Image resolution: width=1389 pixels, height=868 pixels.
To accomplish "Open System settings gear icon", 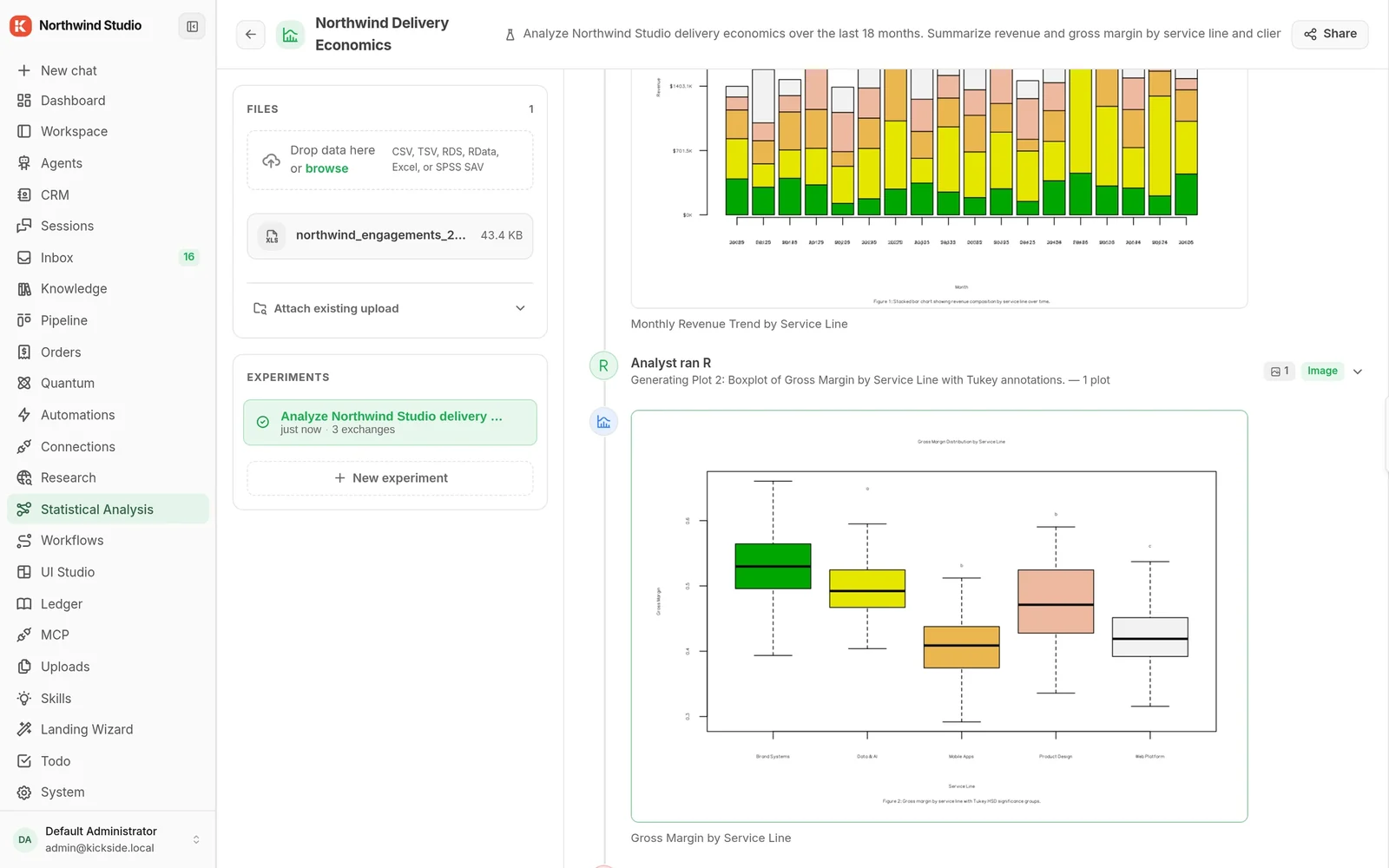I will [24, 792].
